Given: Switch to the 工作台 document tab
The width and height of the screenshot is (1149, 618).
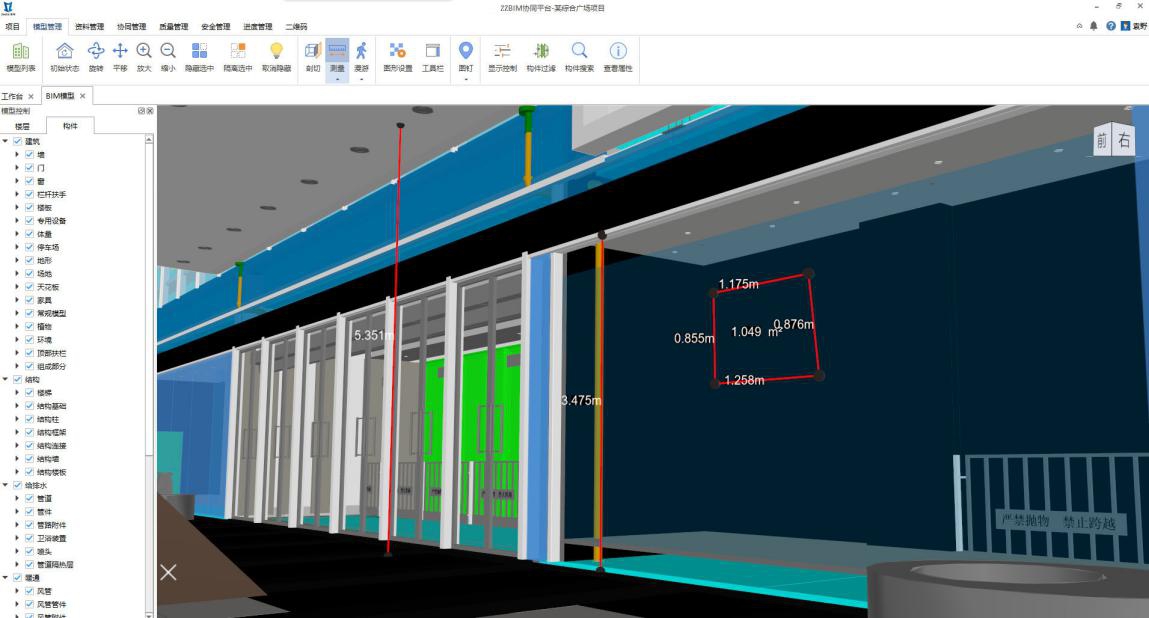Looking at the screenshot, I should pos(12,96).
